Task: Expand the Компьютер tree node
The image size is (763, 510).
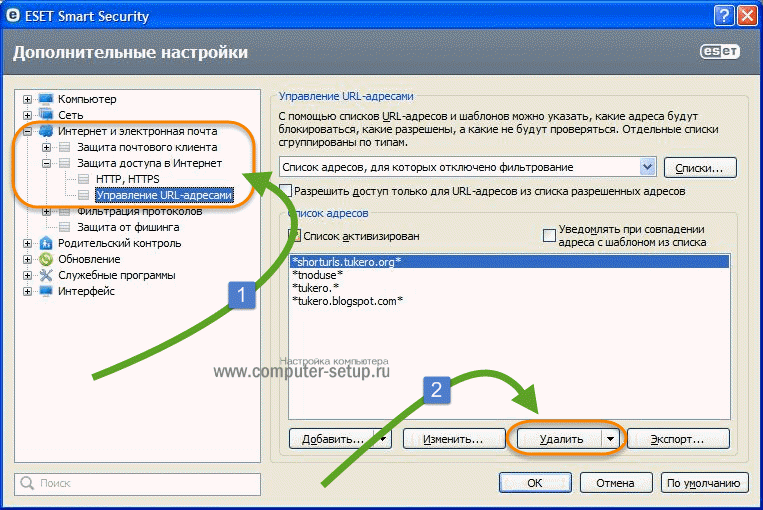Action: [x=27, y=99]
